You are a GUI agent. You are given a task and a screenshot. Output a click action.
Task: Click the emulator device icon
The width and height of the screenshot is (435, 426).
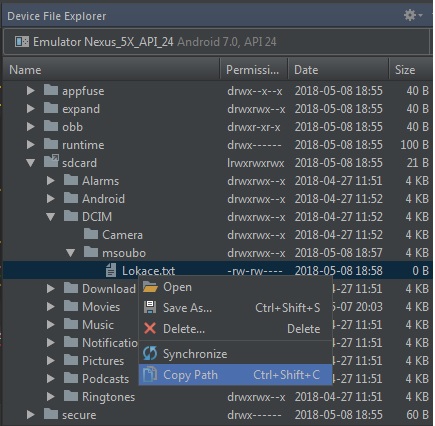click(x=22, y=42)
